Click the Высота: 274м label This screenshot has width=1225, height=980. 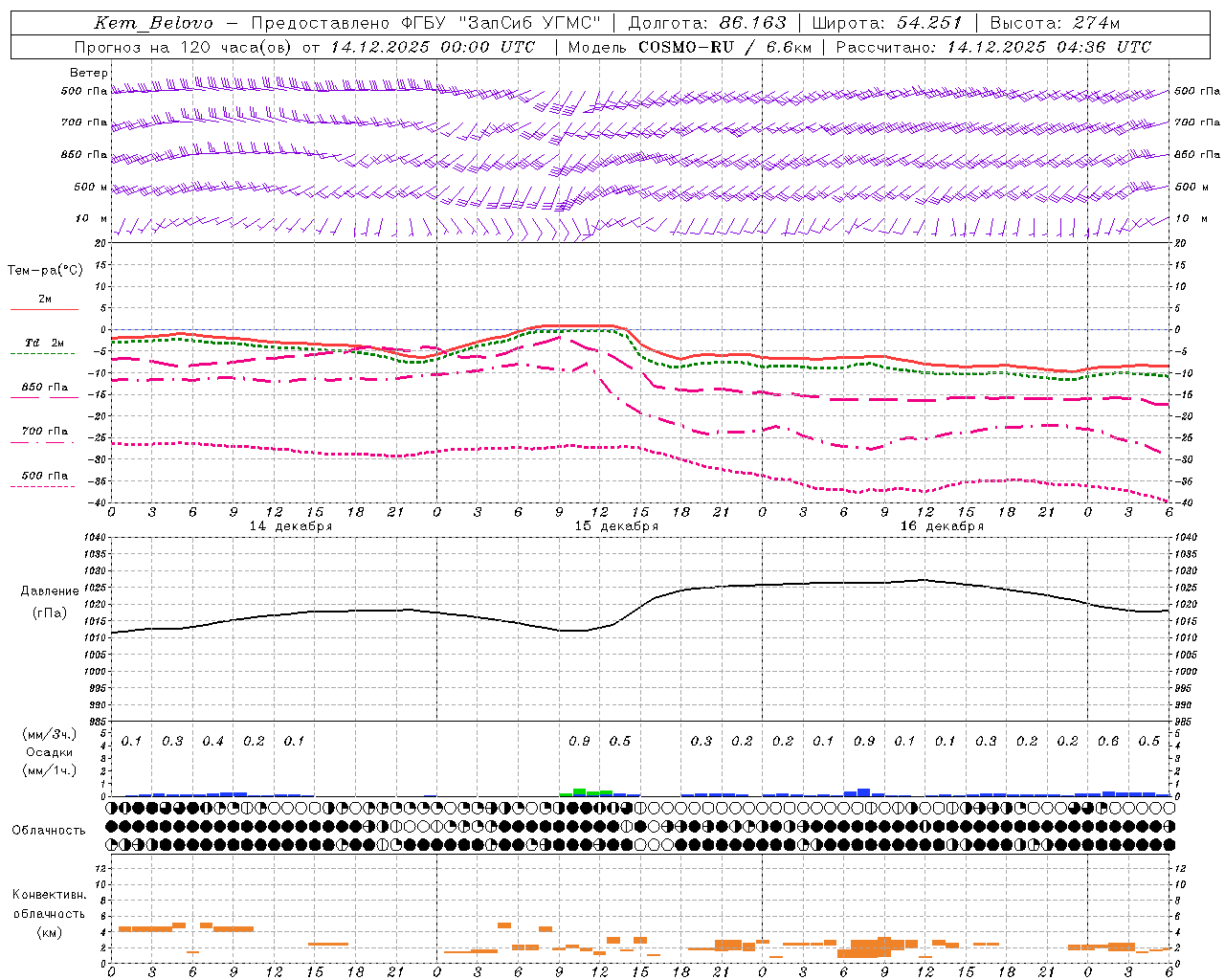tap(1055, 23)
